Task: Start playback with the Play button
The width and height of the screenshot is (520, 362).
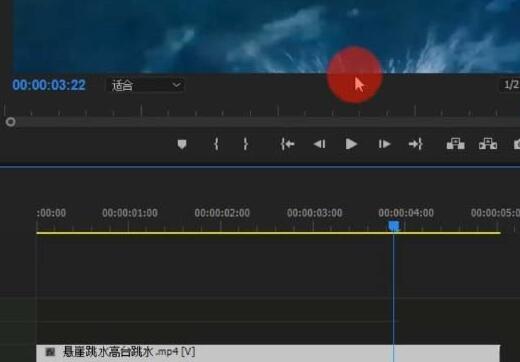Action: click(x=351, y=144)
